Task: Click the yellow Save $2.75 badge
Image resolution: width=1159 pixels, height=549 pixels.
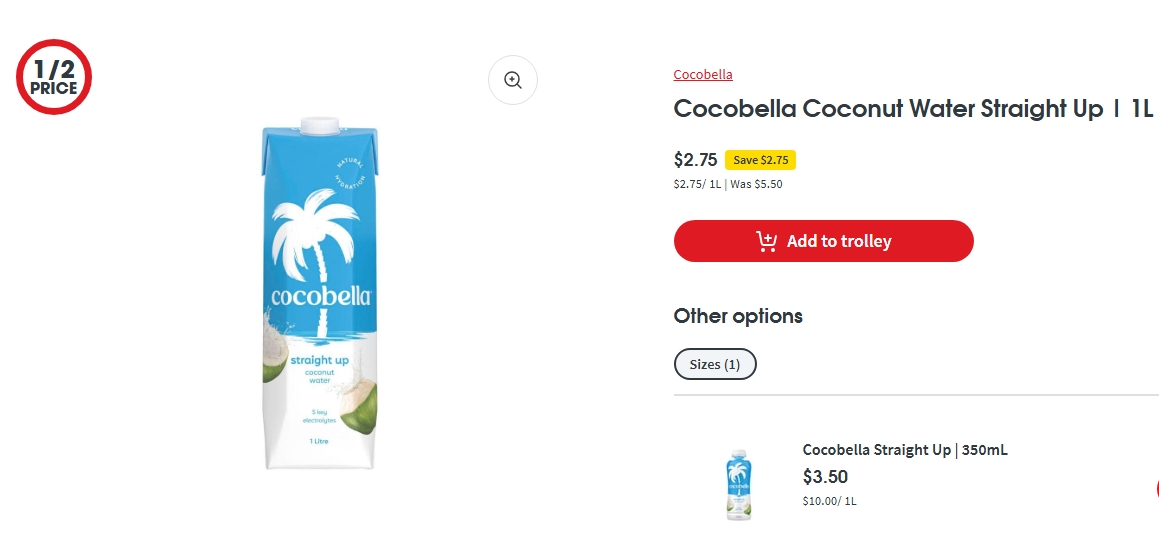Action: (x=760, y=160)
